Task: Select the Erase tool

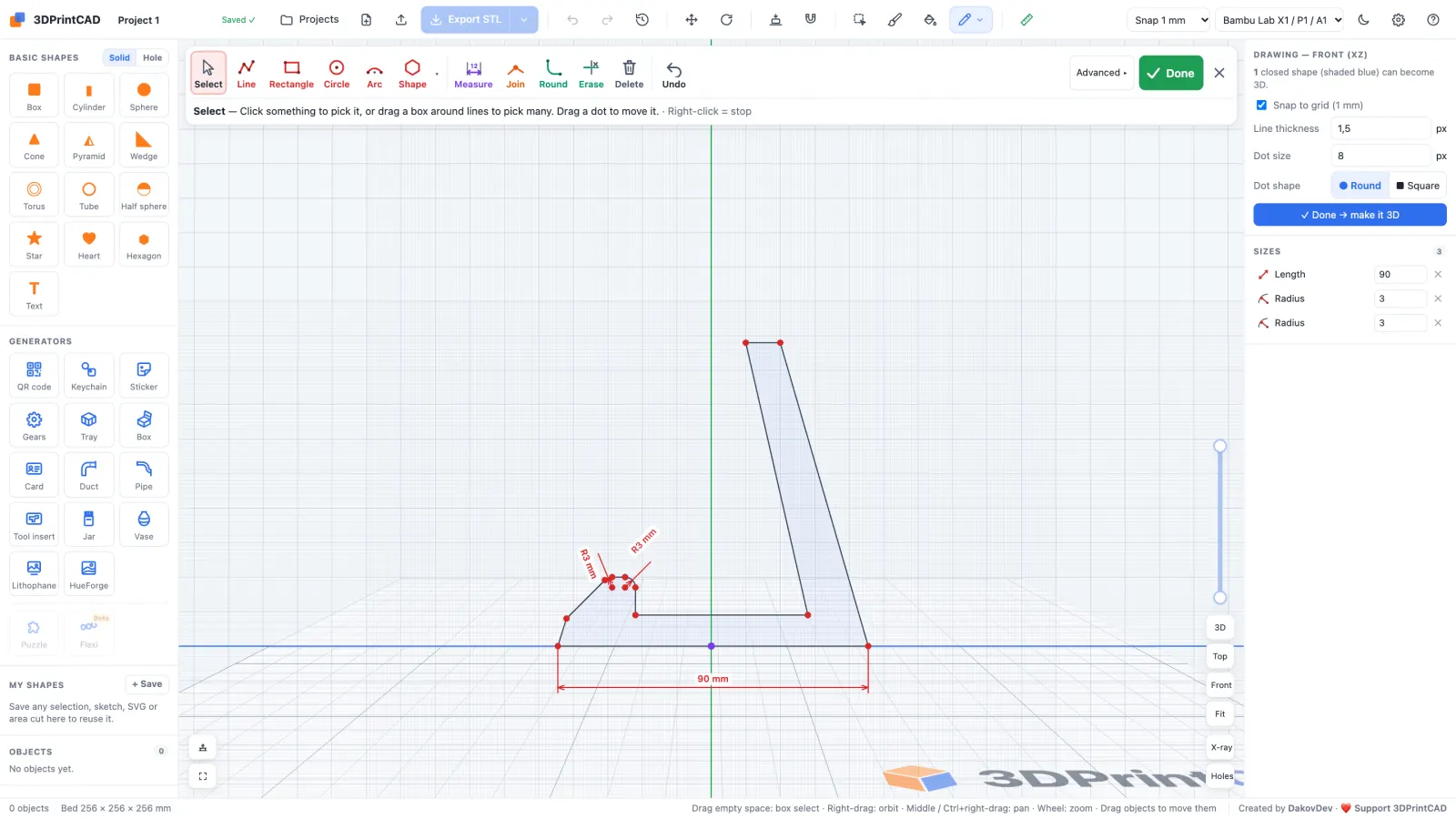Action: 591,74
